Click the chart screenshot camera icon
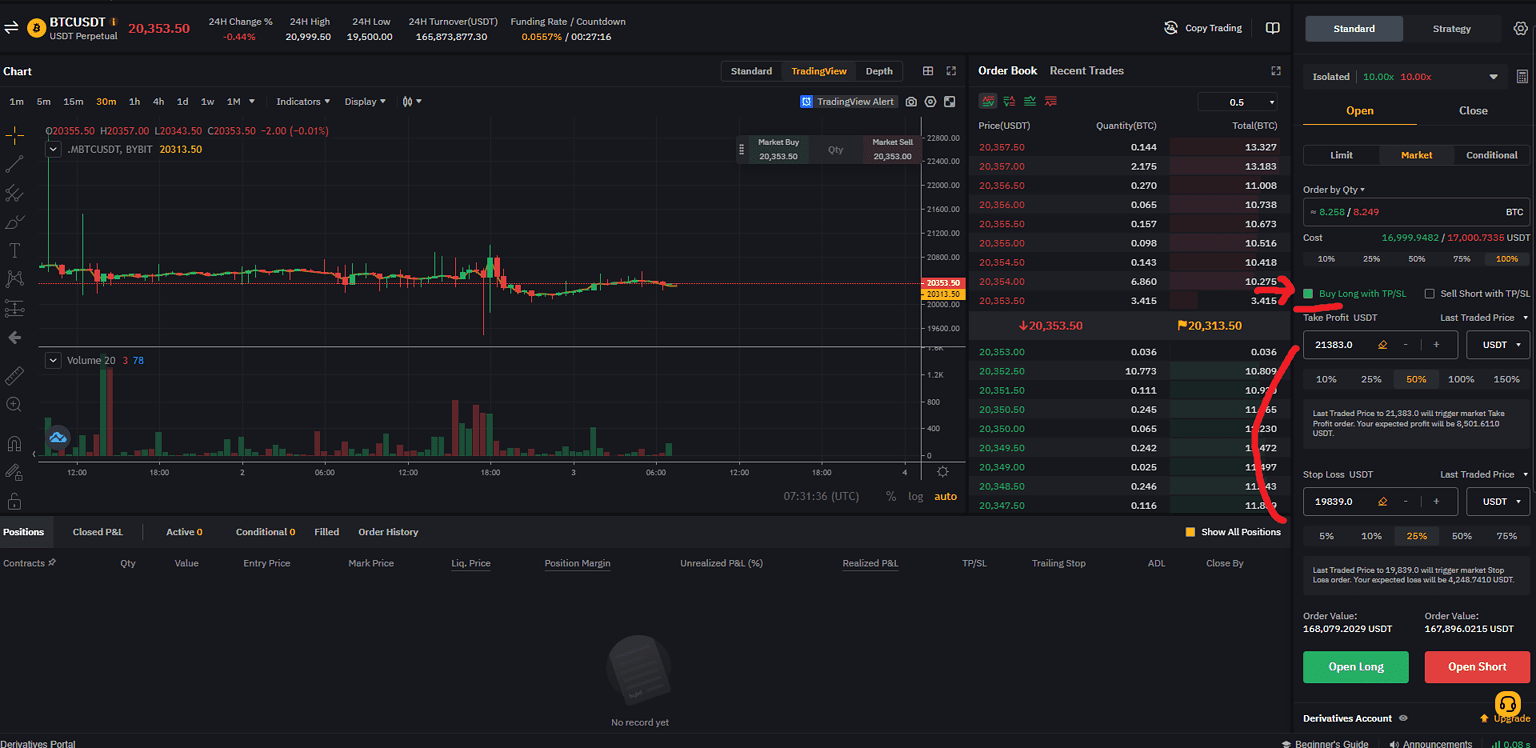Image resolution: width=1536 pixels, height=748 pixels. click(911, 101)
